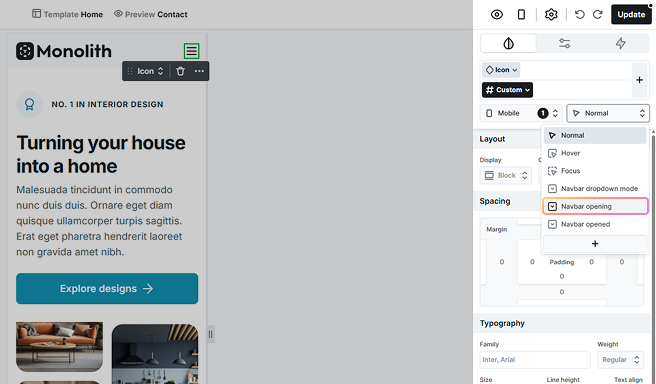656x384 pixels.
Task: Click the bottom padding value 0
Action: [561, 276]
